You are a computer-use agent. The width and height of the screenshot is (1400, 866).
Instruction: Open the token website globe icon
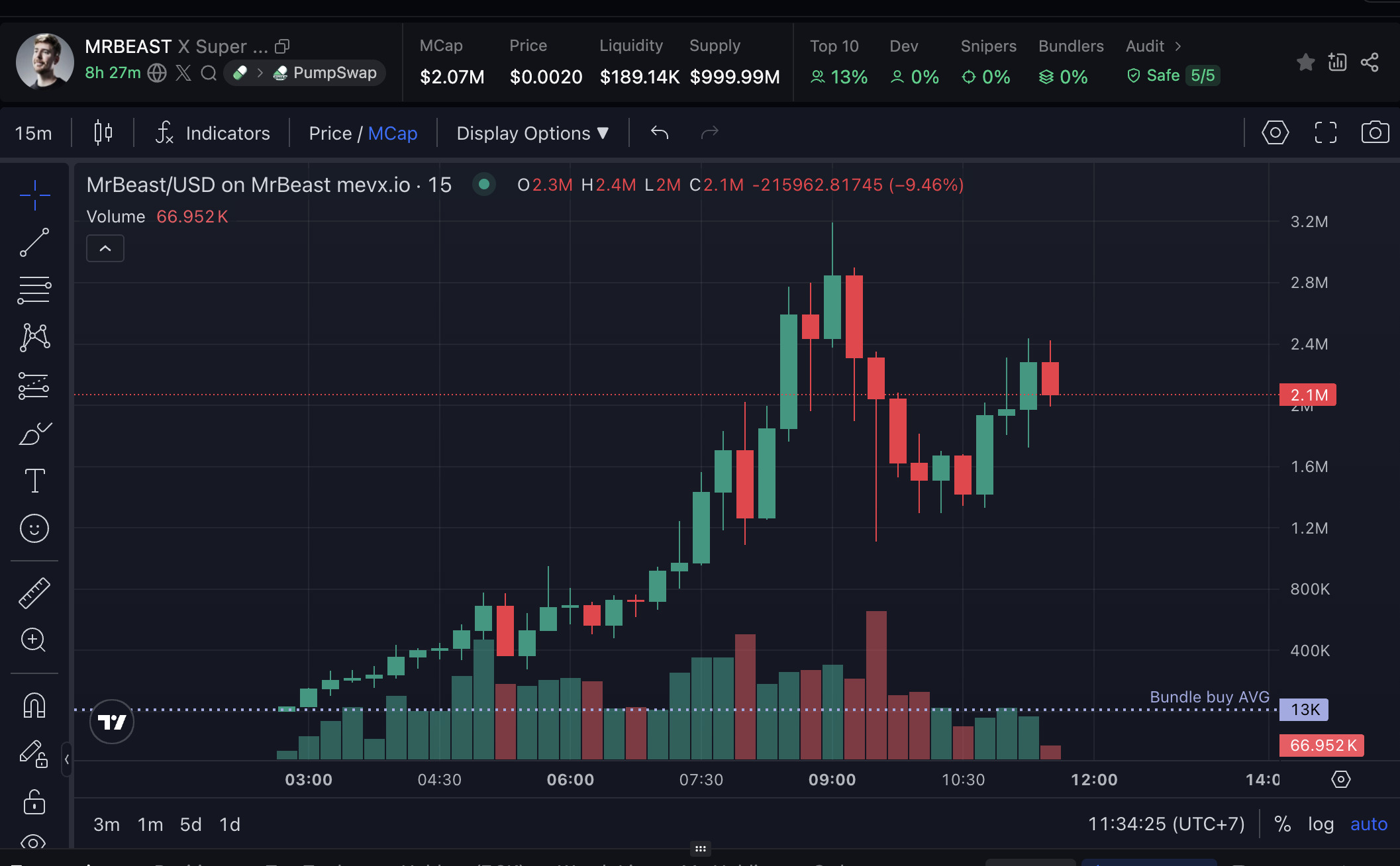click(x=157, y=73)
